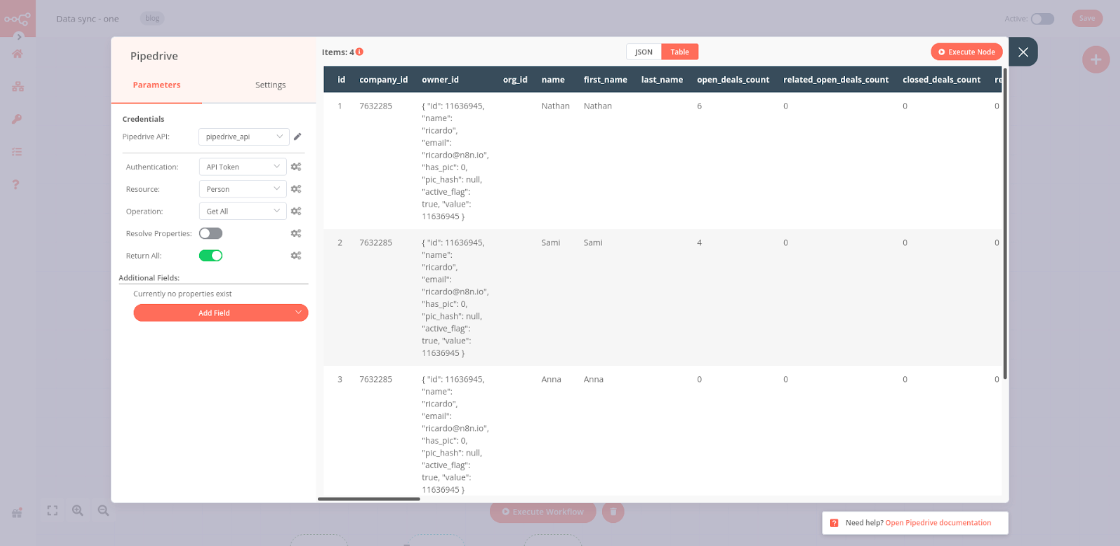Click the trash delete icon next to Execute Workflow

point(613,512)
